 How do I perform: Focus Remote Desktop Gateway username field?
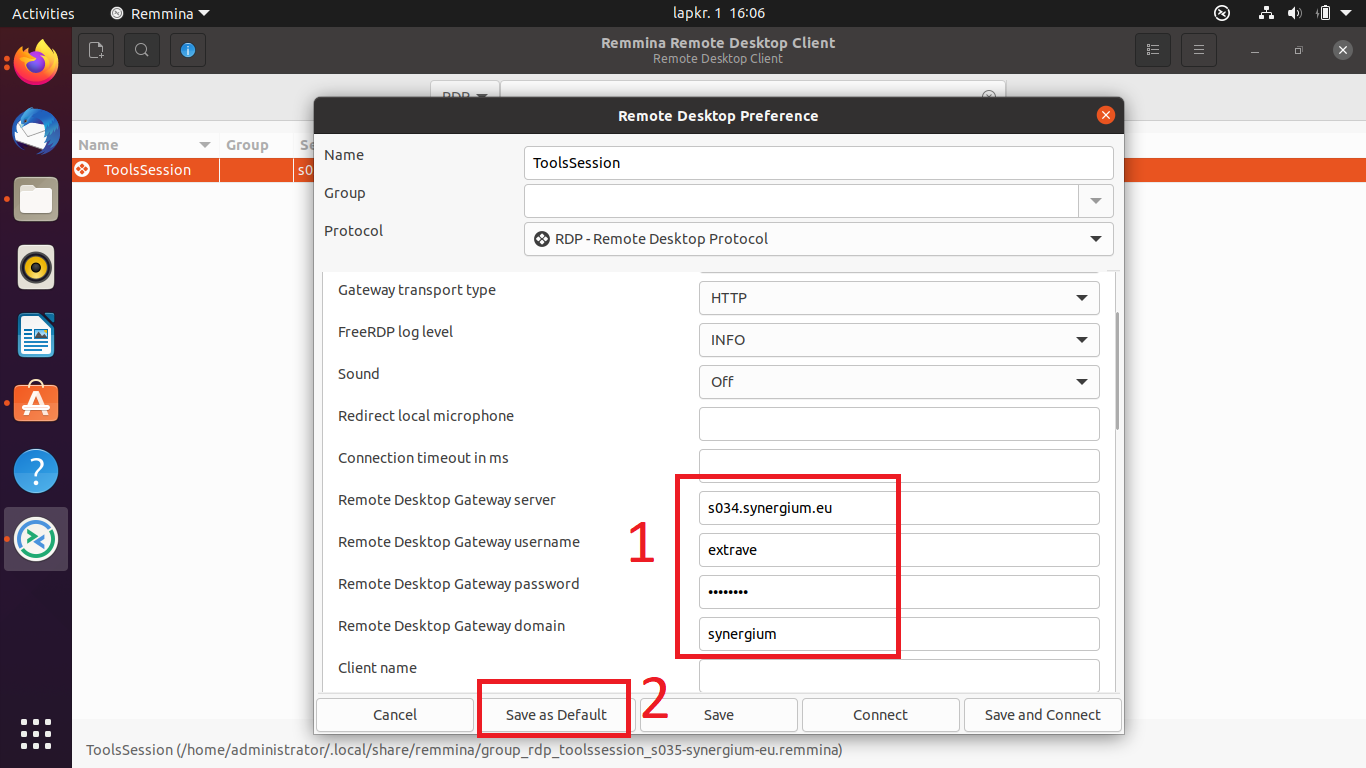pyautogui.click(x=899, y=550)
